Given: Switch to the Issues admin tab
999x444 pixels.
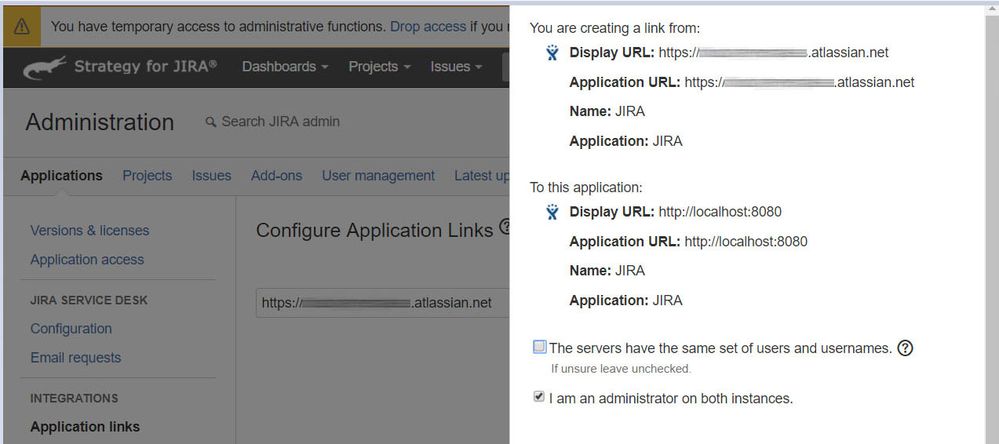Looking at the screenshot, I should click(x=212, y=176).
